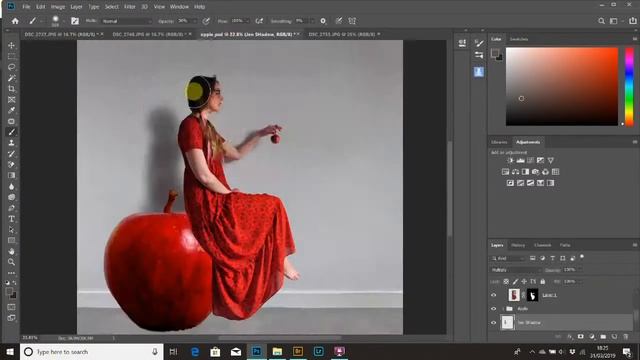This screenshot has height=360, width=640.
Task: Click Windows search box on taskbar
Action: pyautogui.click(x=91, y=351)
